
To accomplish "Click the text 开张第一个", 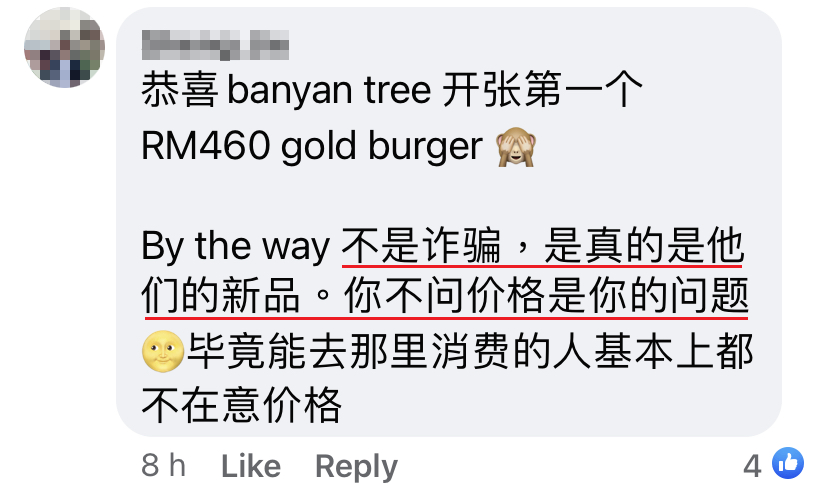I will (542, 90).
